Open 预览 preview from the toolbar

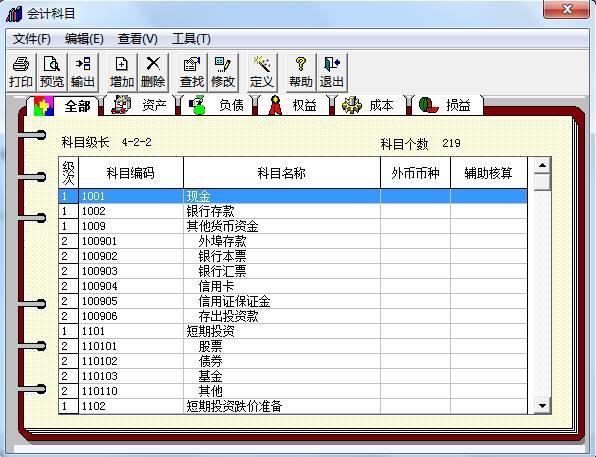(x=52, y=72)
